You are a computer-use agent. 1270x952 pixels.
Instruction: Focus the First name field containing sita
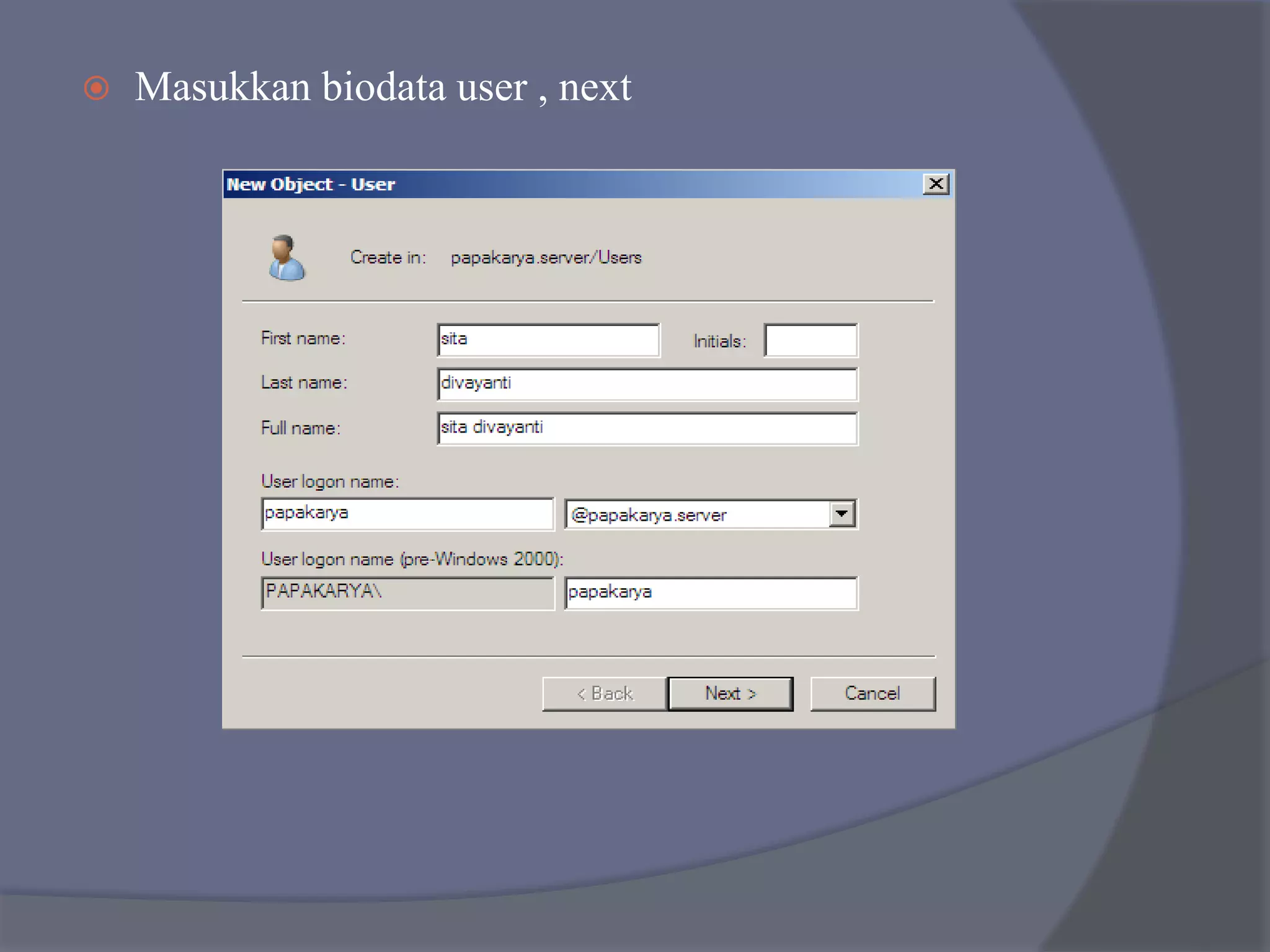click(549, 340)
